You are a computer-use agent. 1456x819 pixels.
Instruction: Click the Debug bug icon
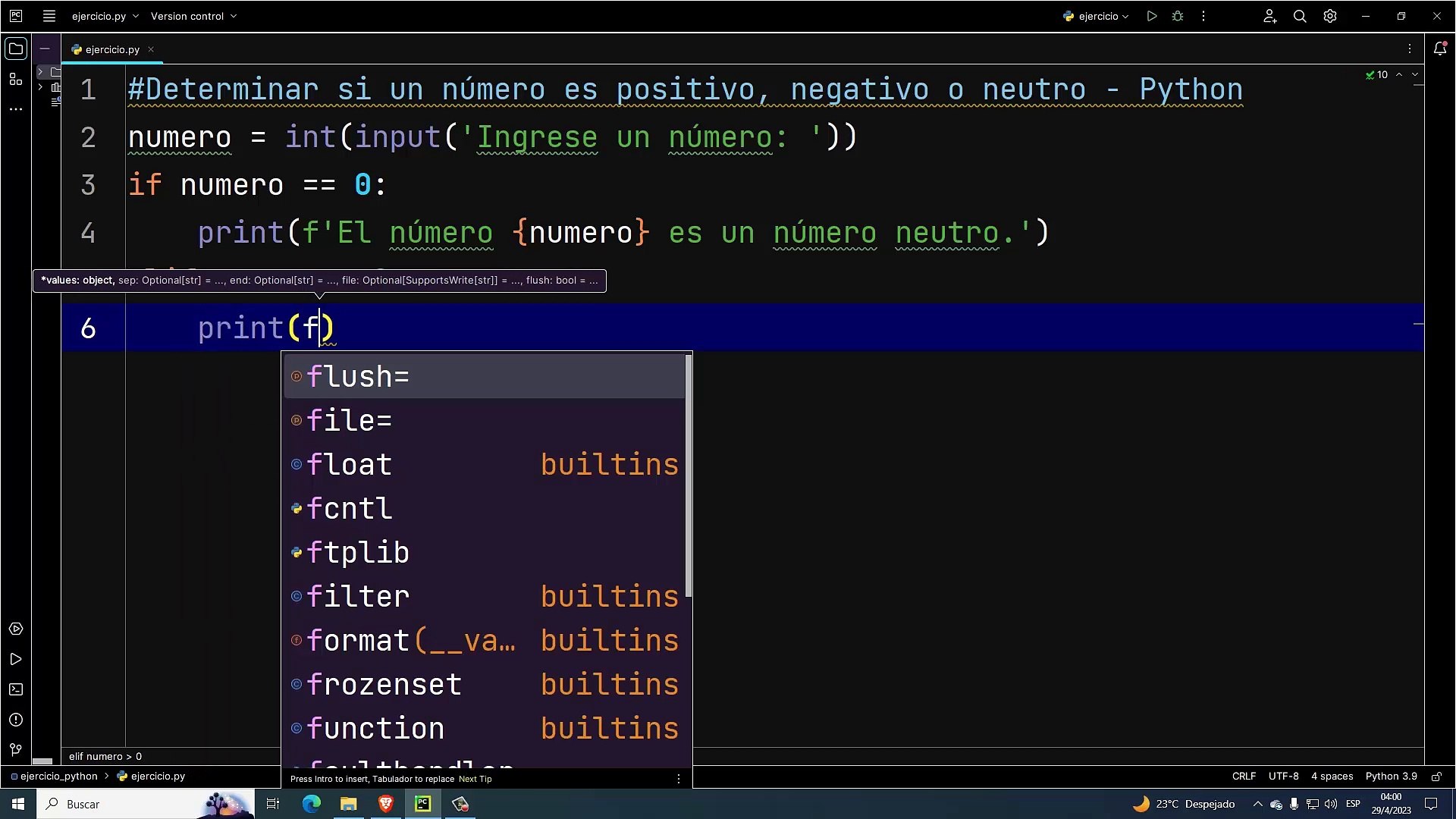(1178, 16)
